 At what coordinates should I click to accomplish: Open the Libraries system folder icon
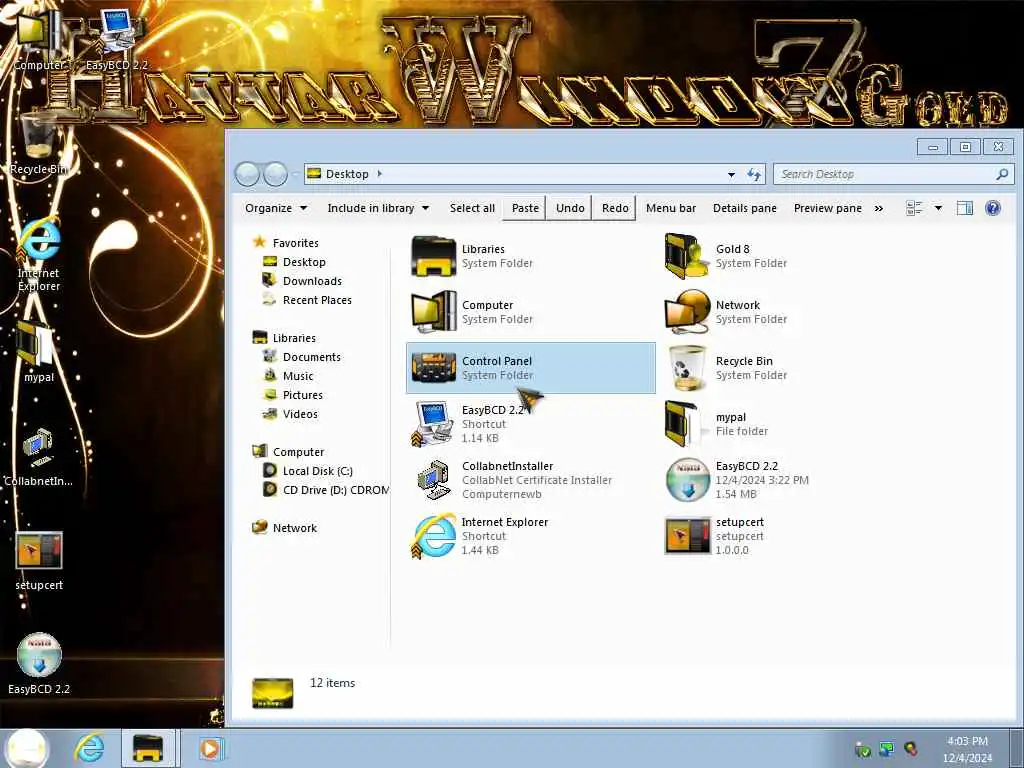(433, 256)
